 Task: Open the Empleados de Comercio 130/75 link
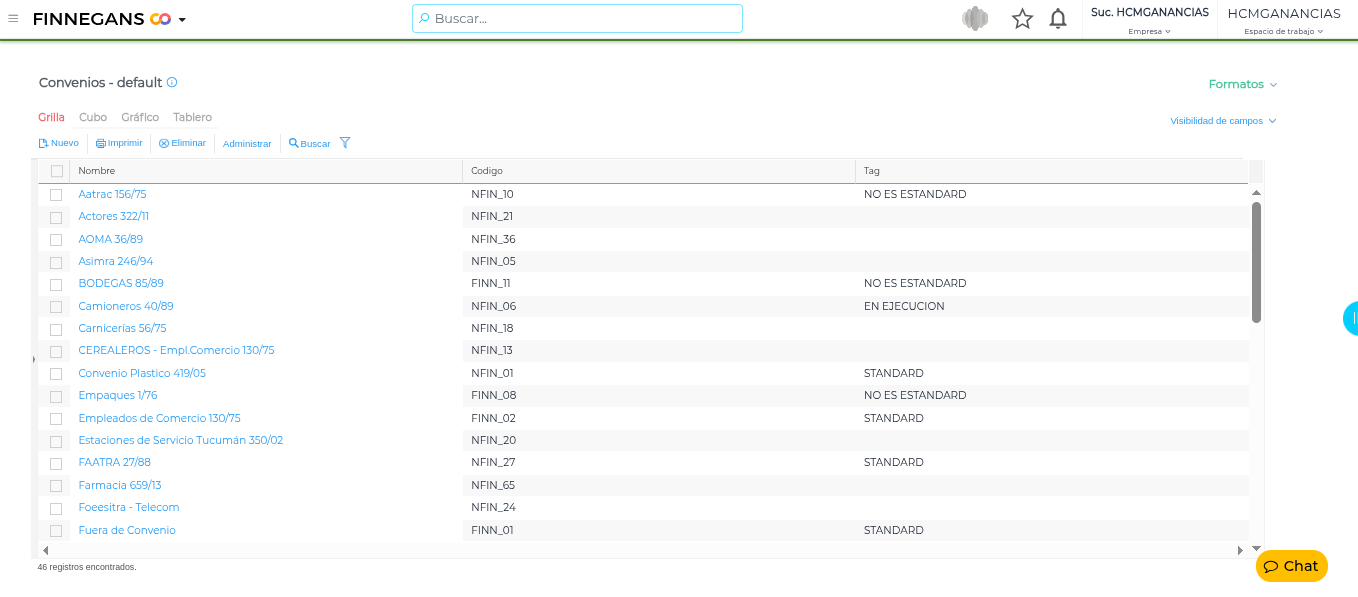(x=159, y=418)
